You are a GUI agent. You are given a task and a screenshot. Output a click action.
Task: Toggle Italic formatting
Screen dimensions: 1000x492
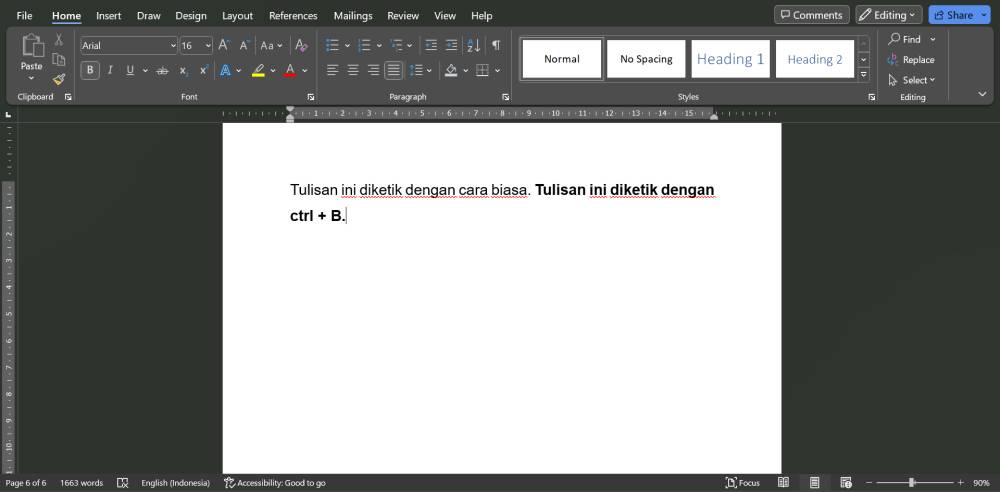[x=110, y=70]
